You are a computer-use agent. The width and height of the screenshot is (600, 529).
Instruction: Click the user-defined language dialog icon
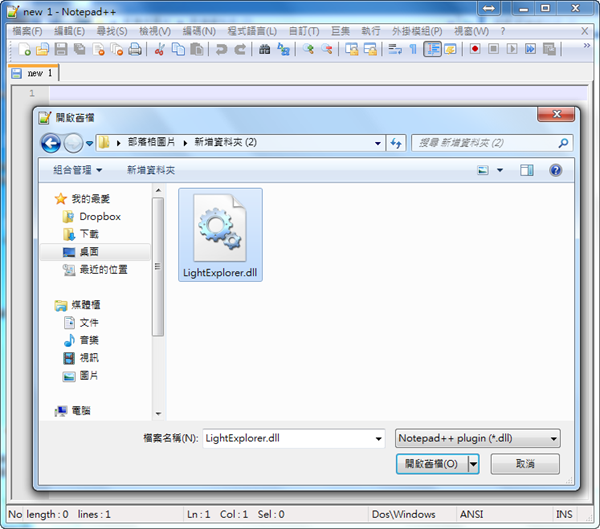[x=450, y=49]
